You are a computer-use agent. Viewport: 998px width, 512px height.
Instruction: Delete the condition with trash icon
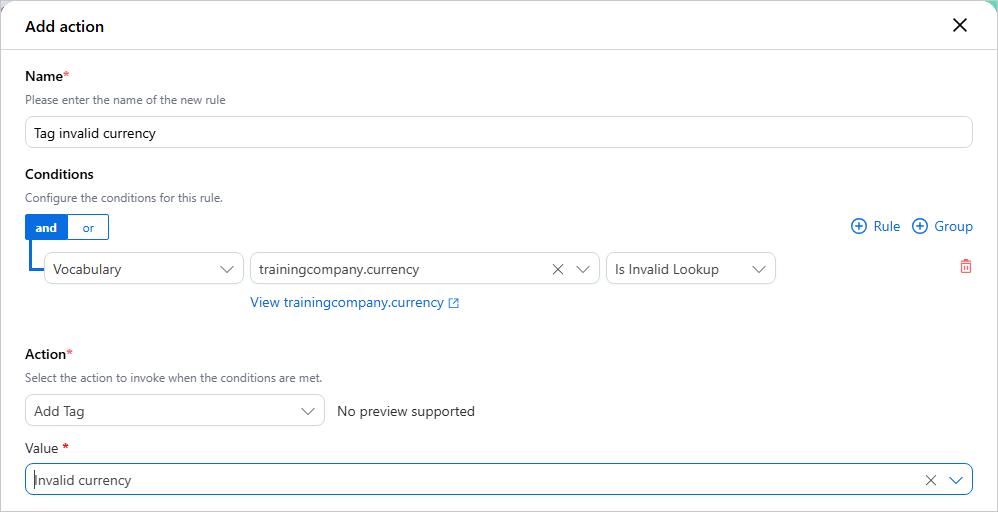pos(966,266)
